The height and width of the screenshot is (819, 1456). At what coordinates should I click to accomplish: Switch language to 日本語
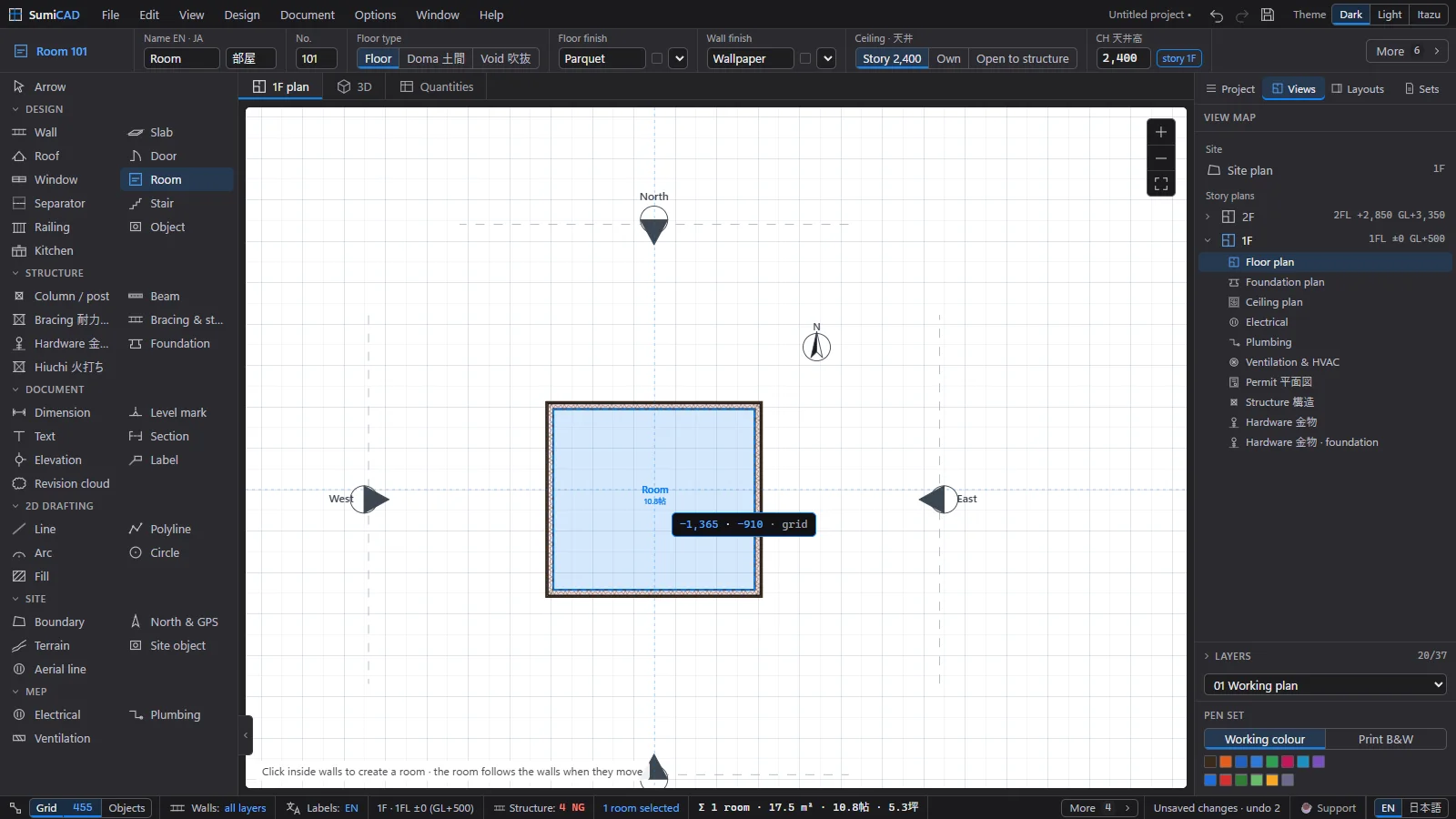click(1425, 808)
